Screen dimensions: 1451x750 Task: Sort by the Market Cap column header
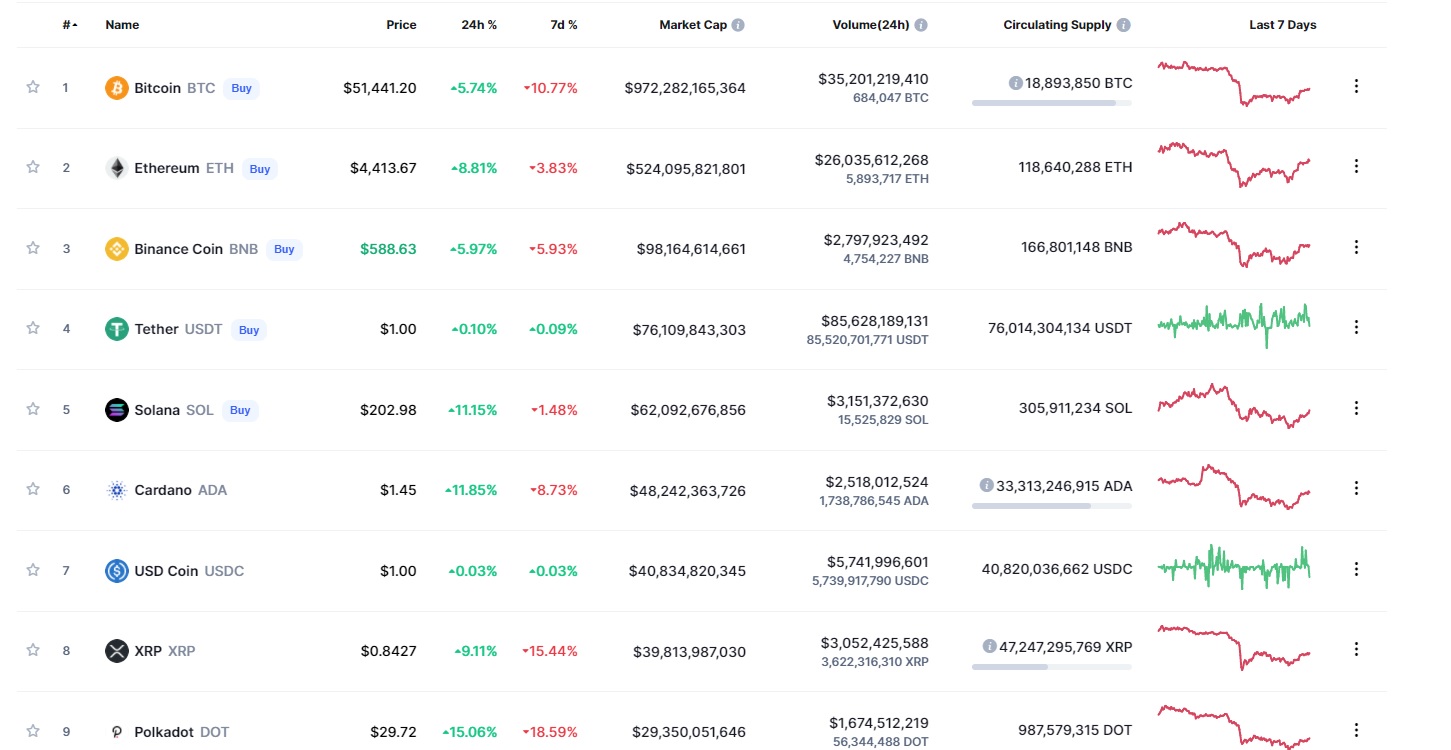tap(693, 25)
